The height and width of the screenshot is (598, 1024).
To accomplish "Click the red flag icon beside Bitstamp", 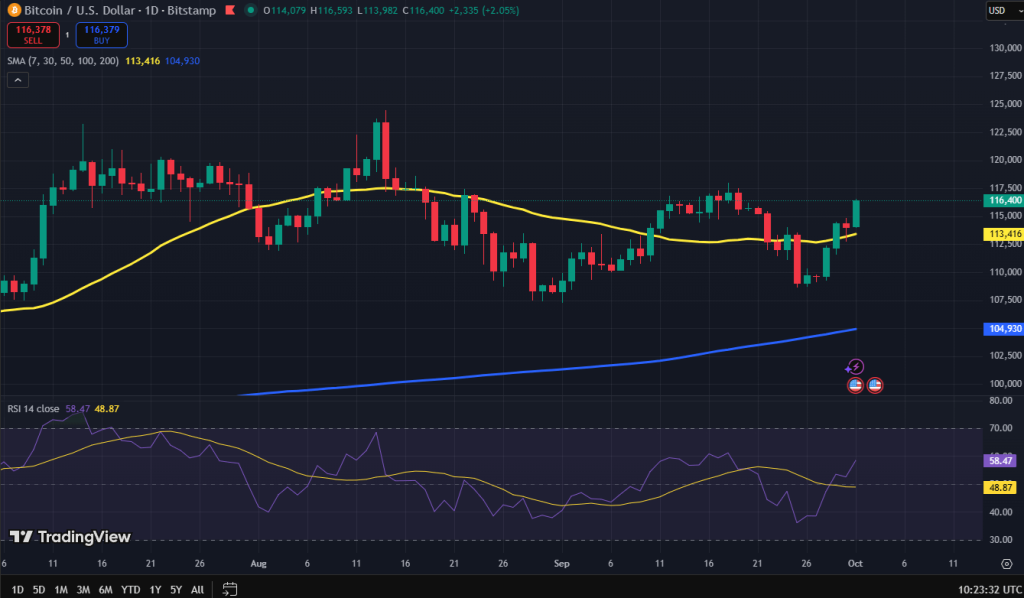I will [x=230, y=10].
